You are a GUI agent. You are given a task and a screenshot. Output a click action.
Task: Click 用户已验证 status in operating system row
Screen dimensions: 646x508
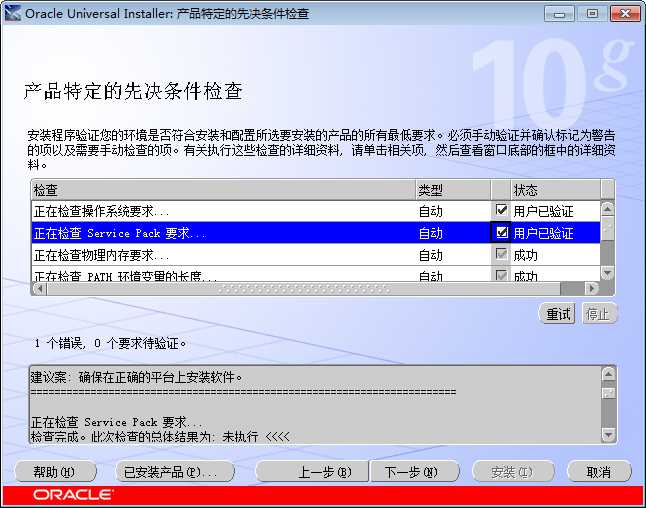(x=543, y=211)
